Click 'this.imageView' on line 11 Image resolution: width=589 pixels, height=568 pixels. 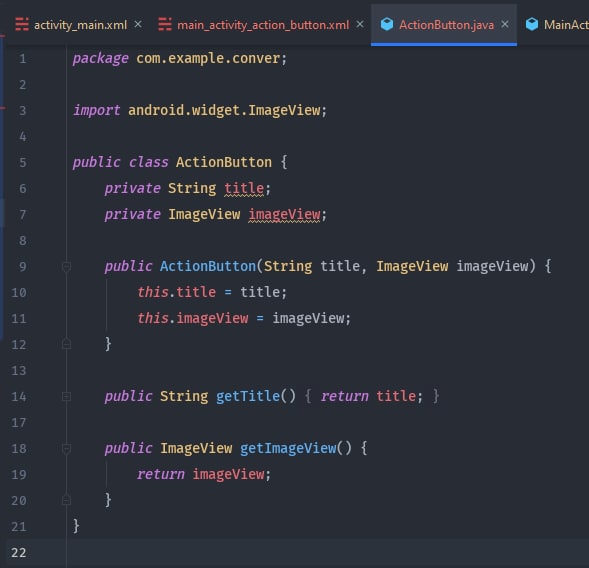[x=192, y=319]
